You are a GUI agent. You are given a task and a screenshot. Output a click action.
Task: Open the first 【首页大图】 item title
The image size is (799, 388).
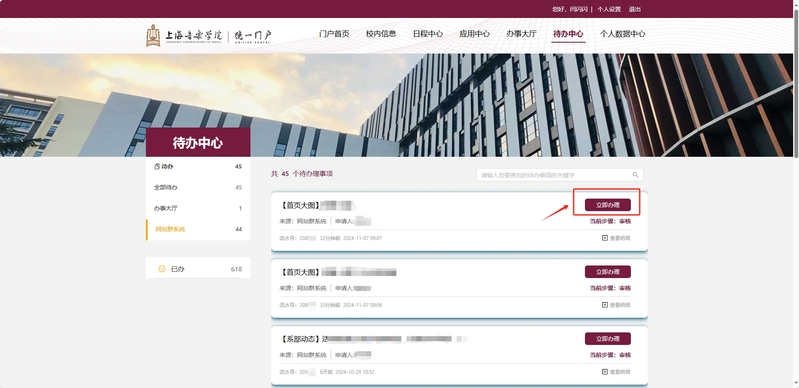(x=316, y=205)
